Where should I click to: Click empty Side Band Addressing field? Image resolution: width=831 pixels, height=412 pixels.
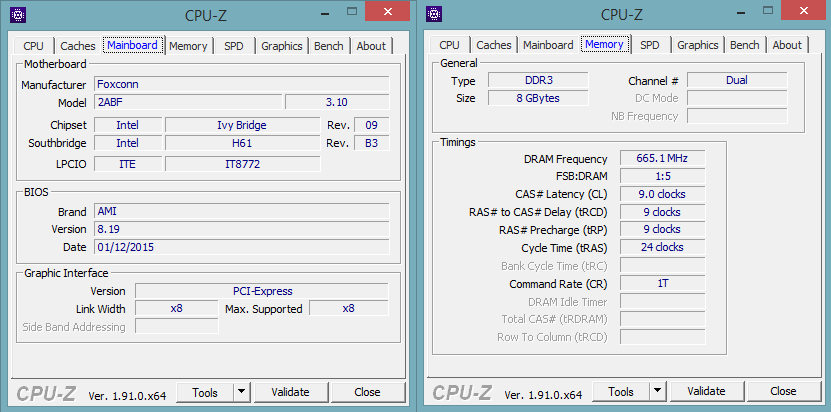pos(176,326)
